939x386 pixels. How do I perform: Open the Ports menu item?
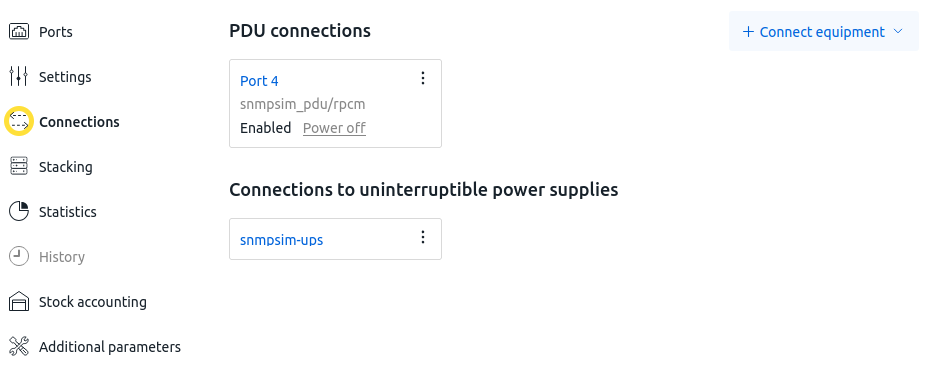coord(56,32)
